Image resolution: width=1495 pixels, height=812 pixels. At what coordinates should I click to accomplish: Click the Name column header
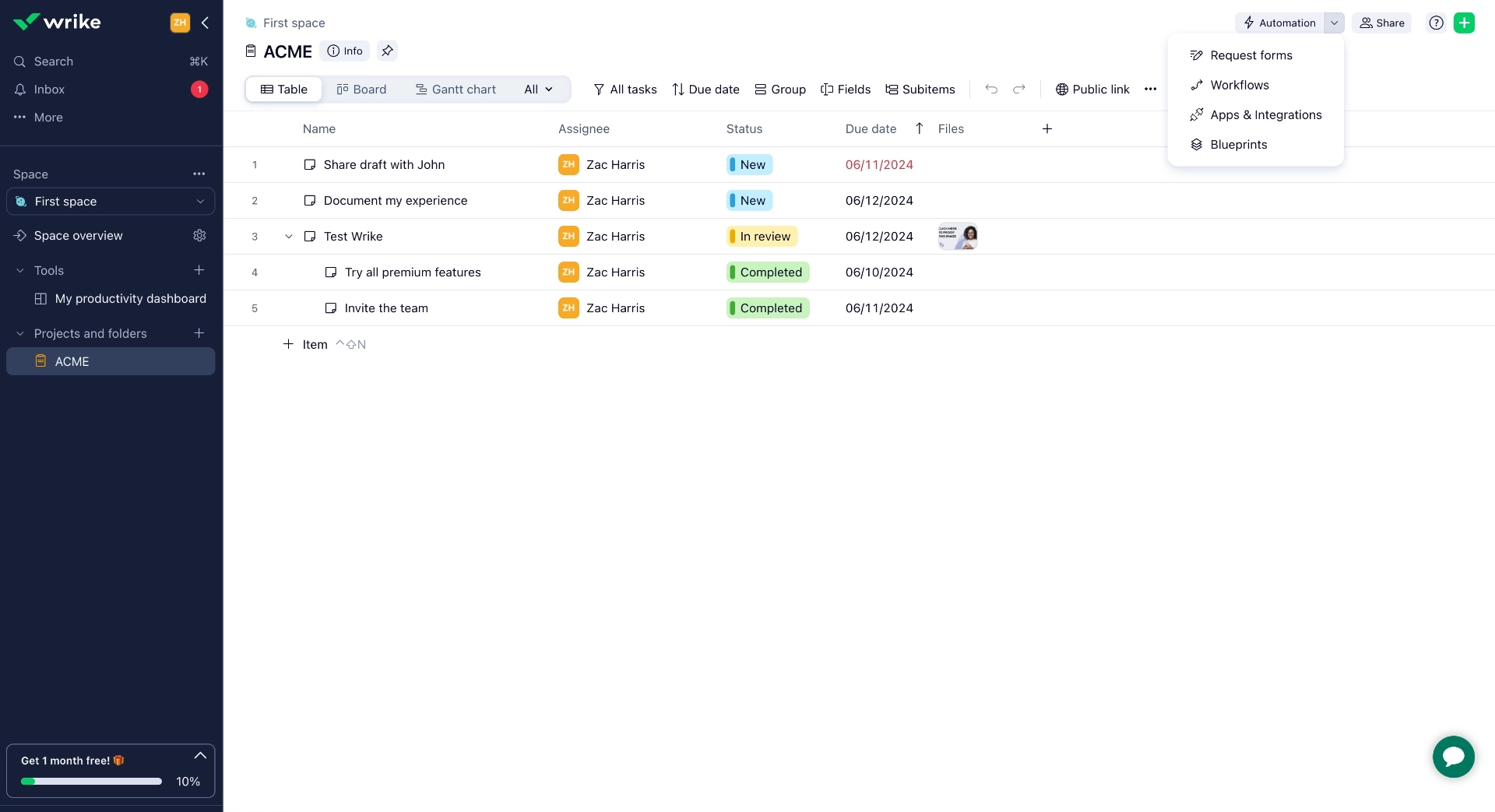pos(319,129)
